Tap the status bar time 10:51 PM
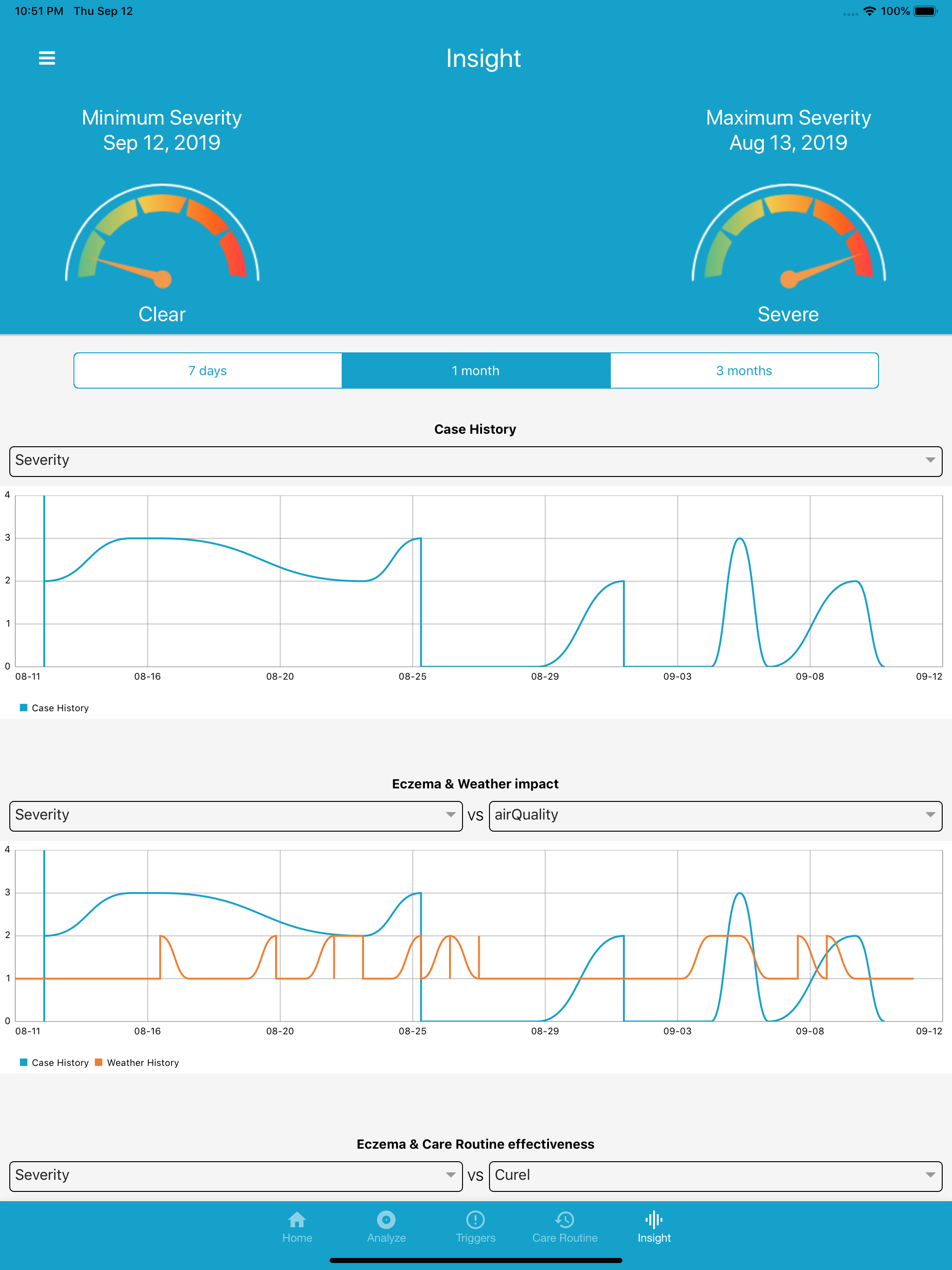This screenshot has width=952, height=1270. [x=39, y=11]
